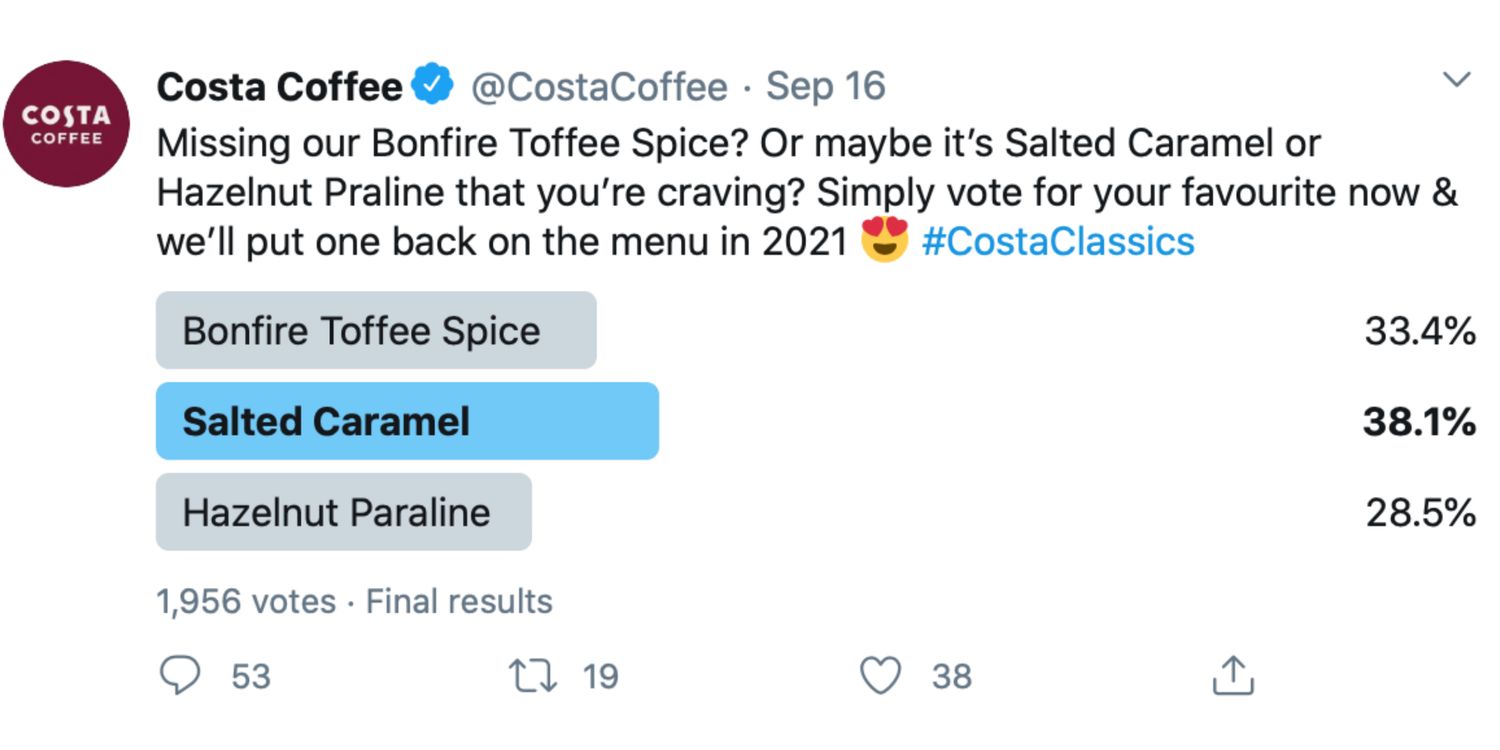Click the Costa Coffee display name
The image size is (1500, 750).
(279, 88)
